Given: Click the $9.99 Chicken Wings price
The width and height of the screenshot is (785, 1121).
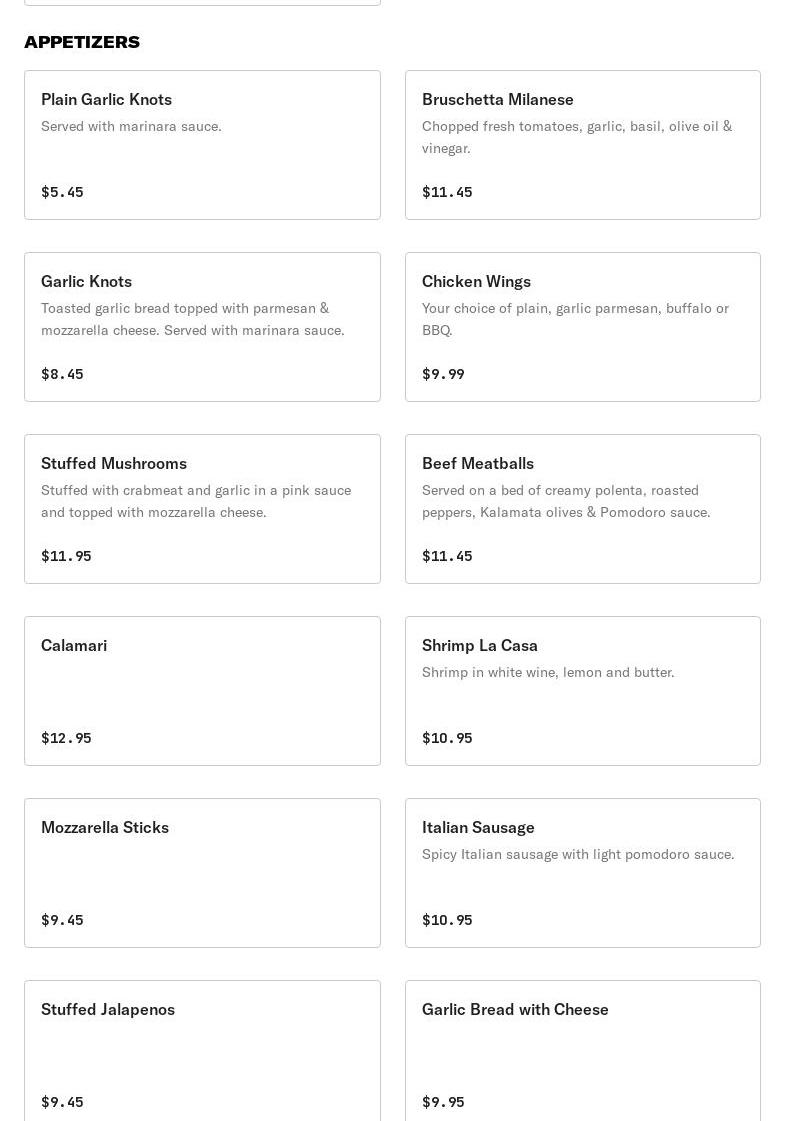Looking at the screenshot, I should [x=443, y=374].
